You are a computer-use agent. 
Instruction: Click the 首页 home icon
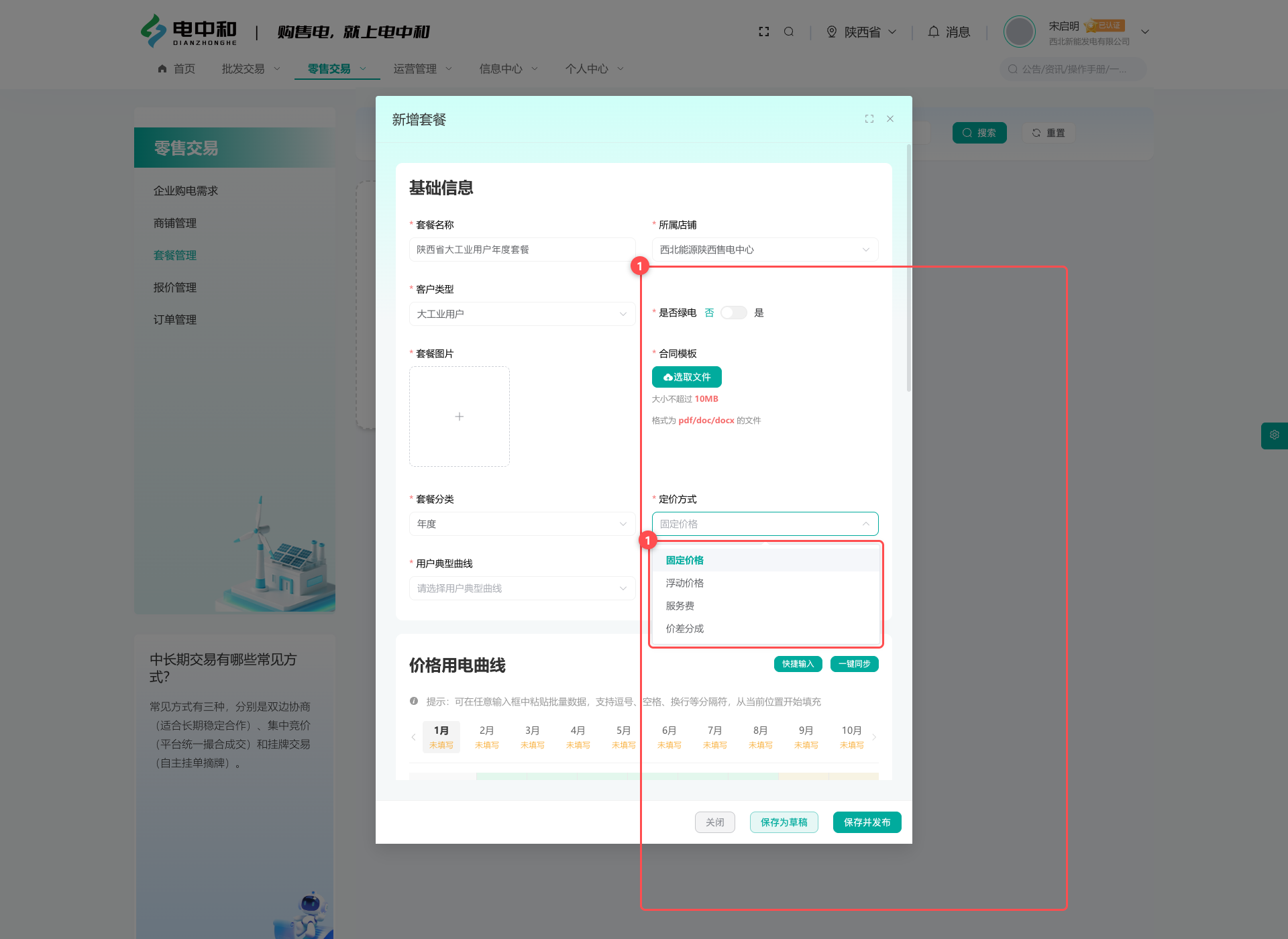coord(162,68)
